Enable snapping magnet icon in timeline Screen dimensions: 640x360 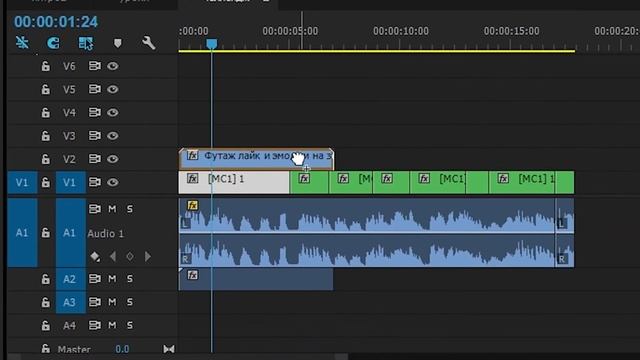pos(53,43)
